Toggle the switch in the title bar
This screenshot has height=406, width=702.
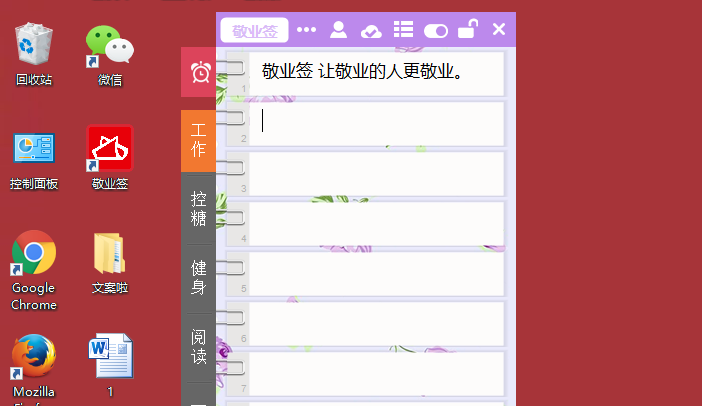point(436,31)
